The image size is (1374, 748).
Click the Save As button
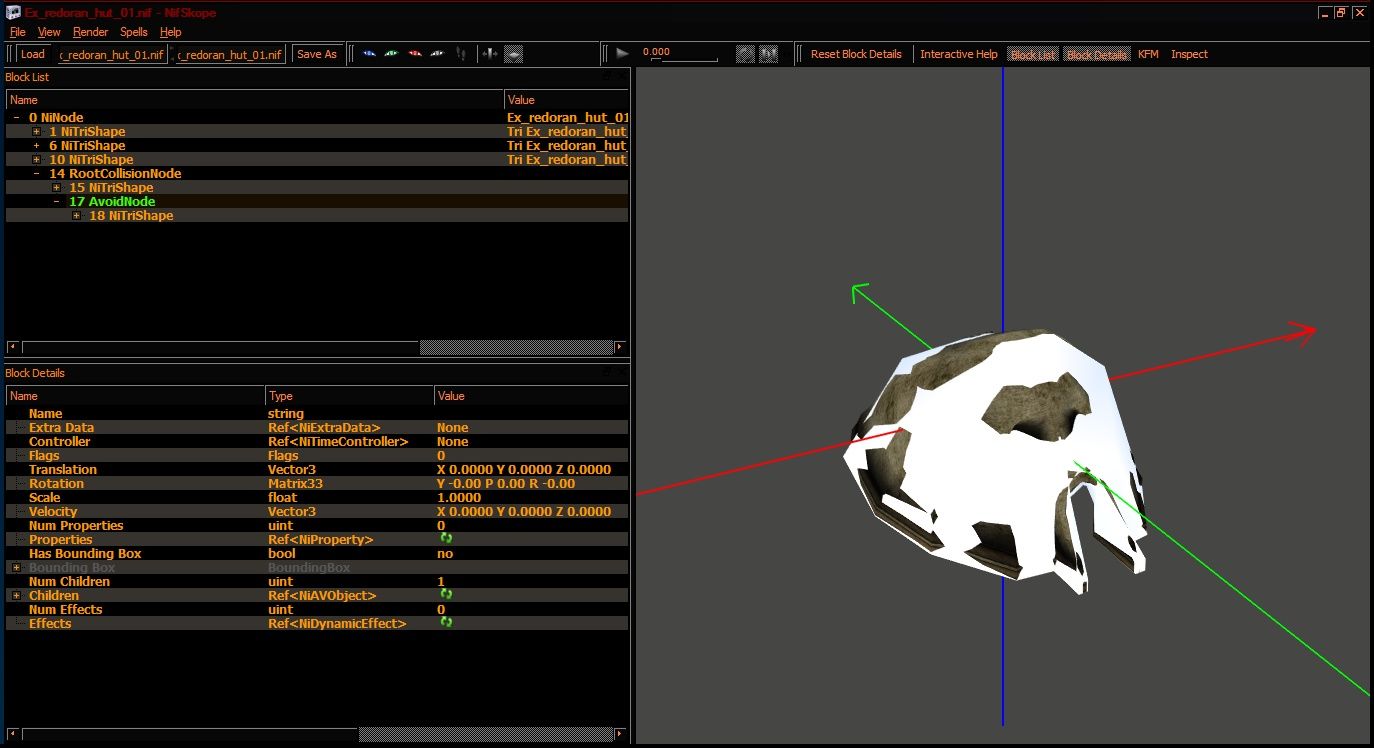317,54
